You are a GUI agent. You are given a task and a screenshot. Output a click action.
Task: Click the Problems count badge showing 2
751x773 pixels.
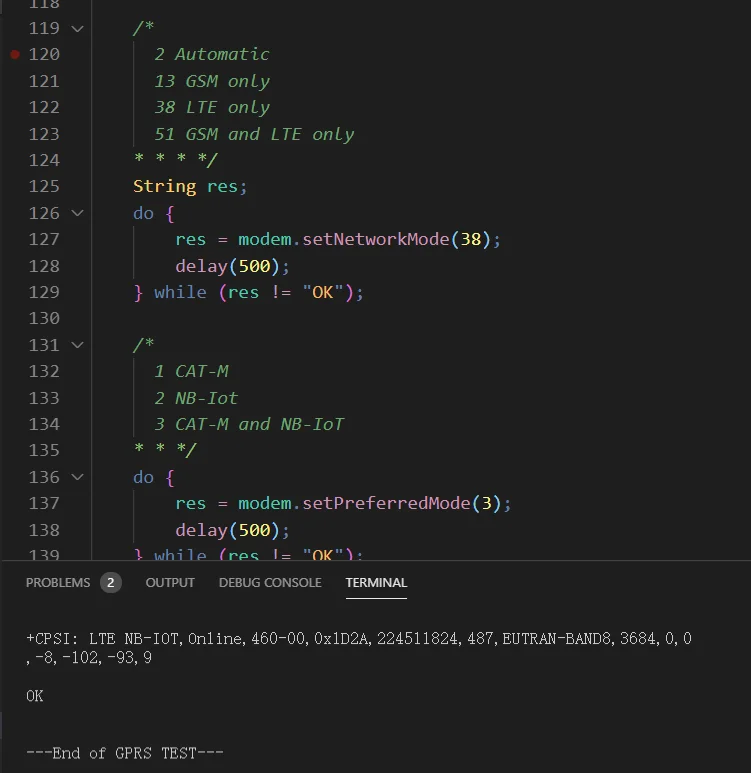pos(110,583)
